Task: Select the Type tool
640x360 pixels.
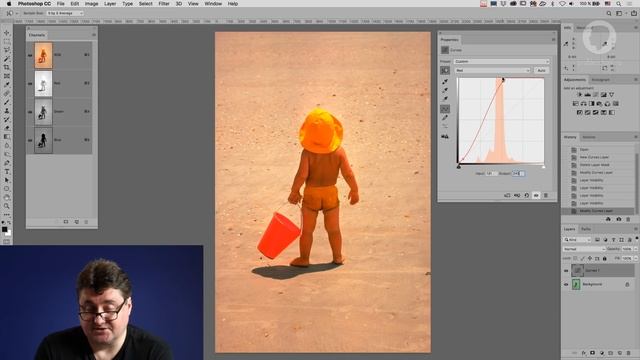Action: [7, 171]
